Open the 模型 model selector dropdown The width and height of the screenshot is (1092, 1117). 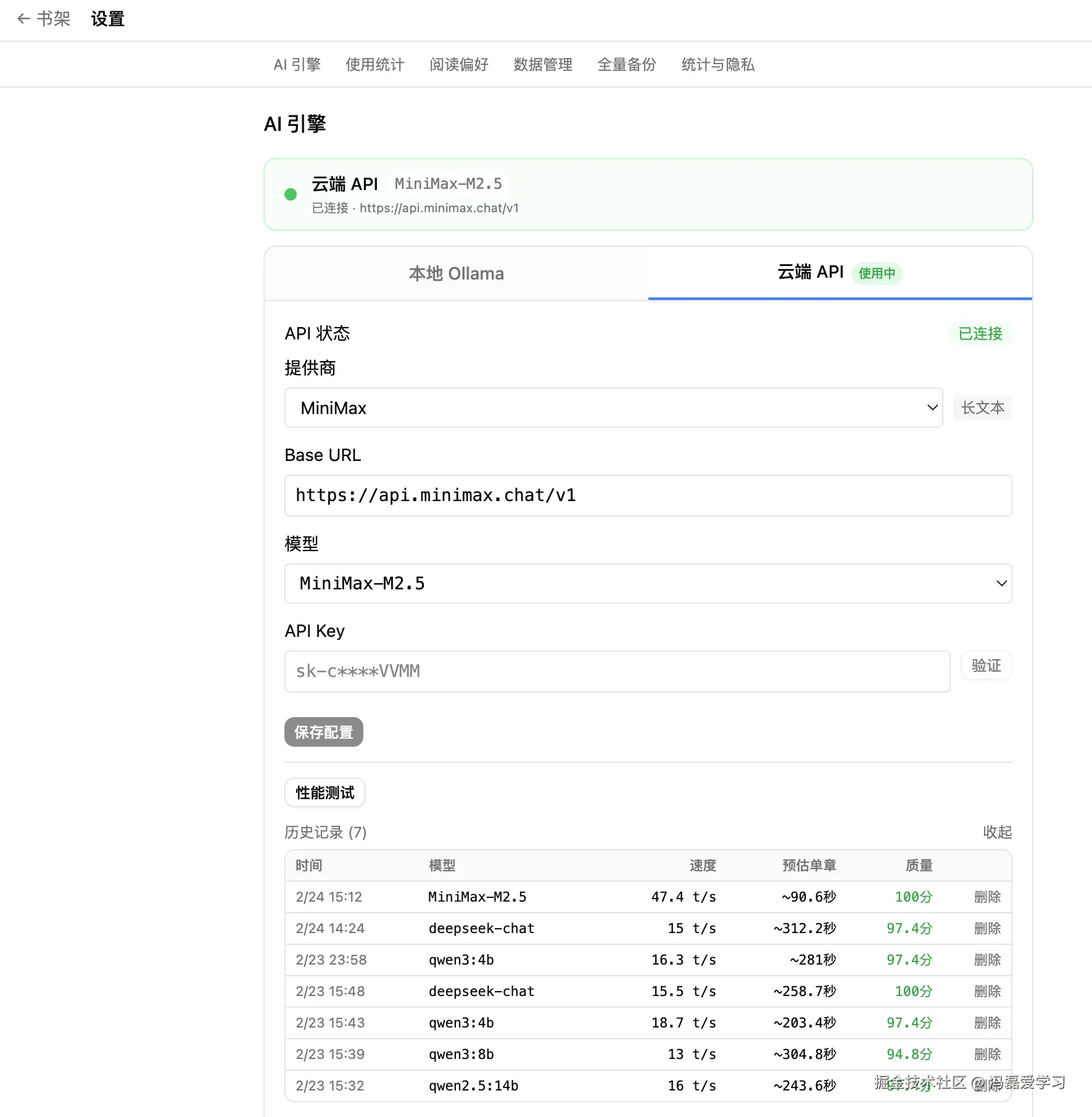tap(648, 584)
